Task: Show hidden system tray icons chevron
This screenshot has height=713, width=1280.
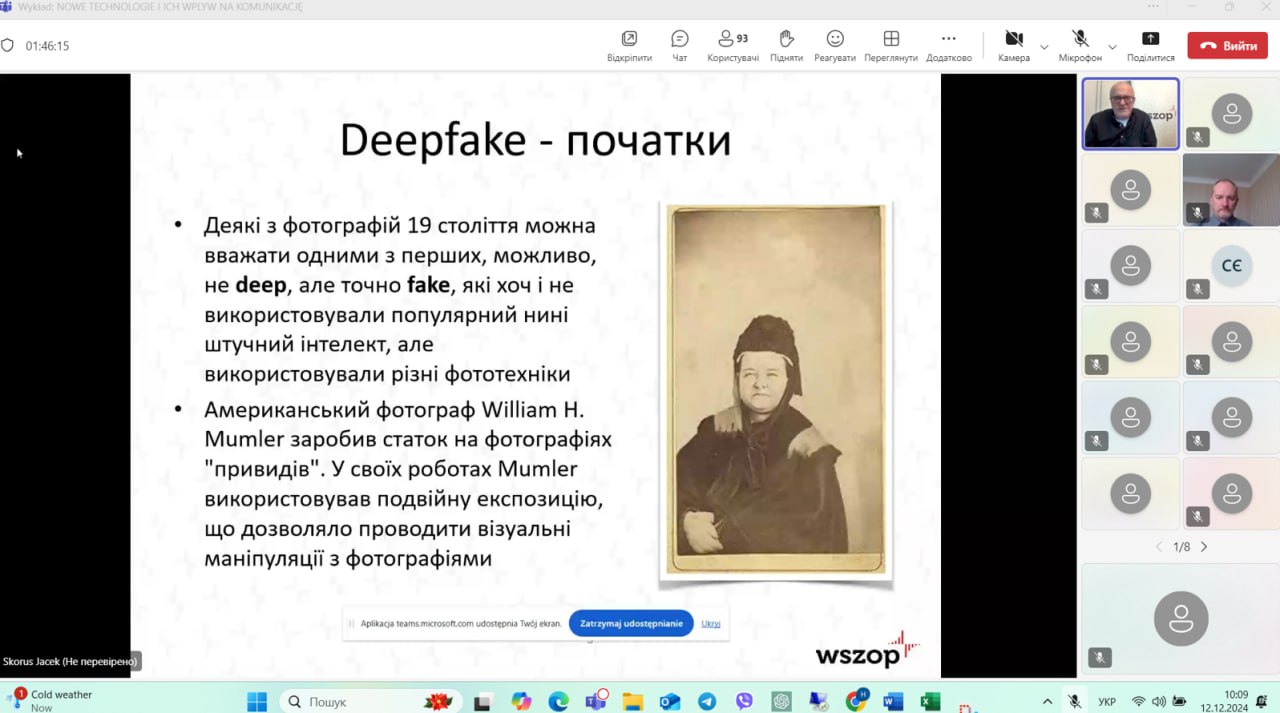Action: tap(1047, 701)
